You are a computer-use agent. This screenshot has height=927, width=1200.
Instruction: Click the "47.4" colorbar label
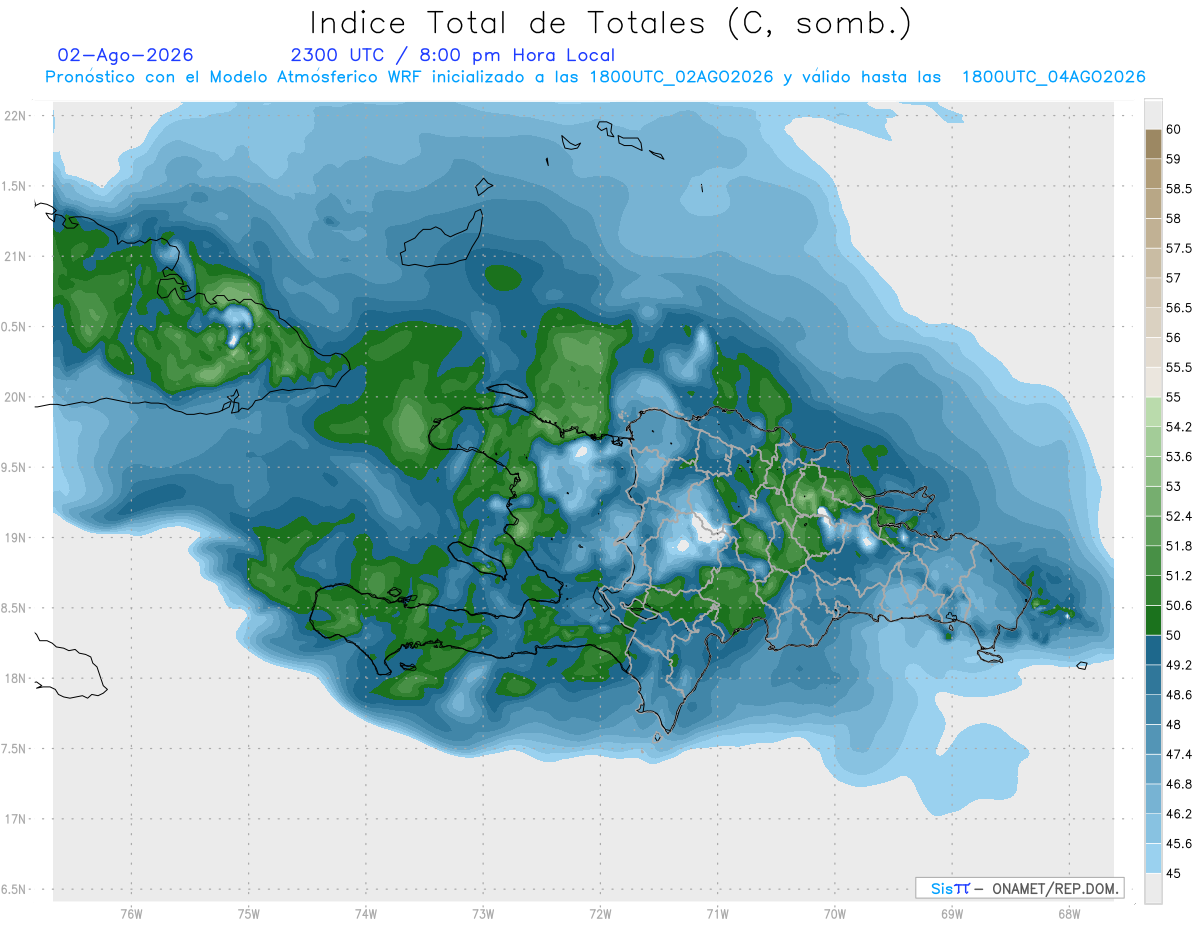(x=1178, y=754)
